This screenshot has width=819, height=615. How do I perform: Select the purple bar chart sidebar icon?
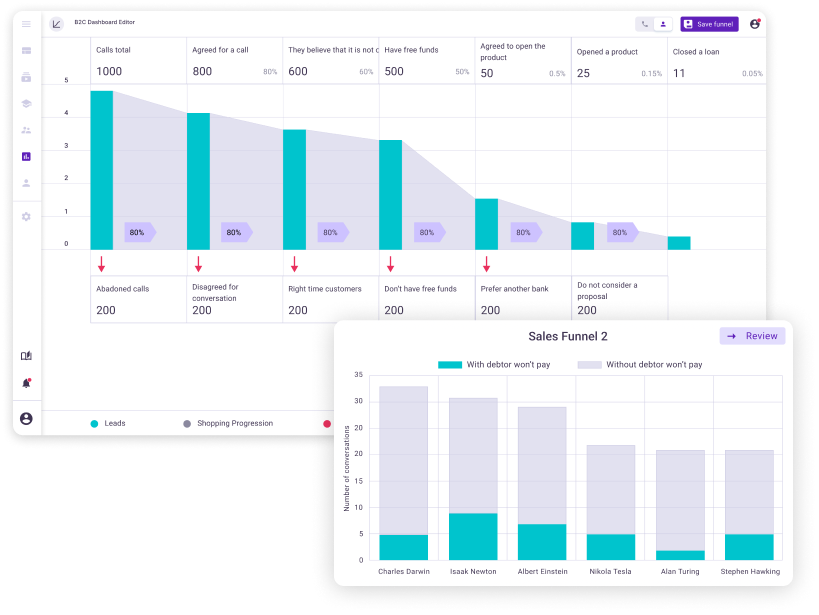26,157
